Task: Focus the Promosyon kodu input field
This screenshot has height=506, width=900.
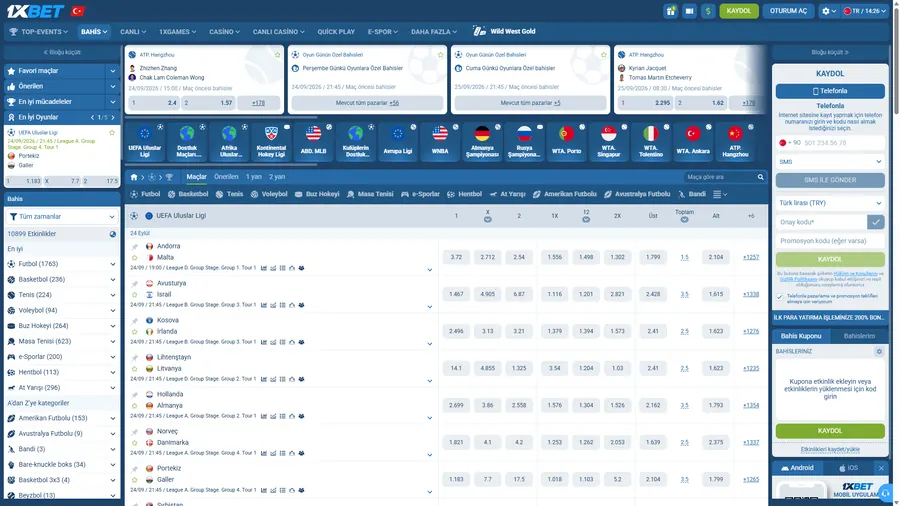Action: point(830,241)
